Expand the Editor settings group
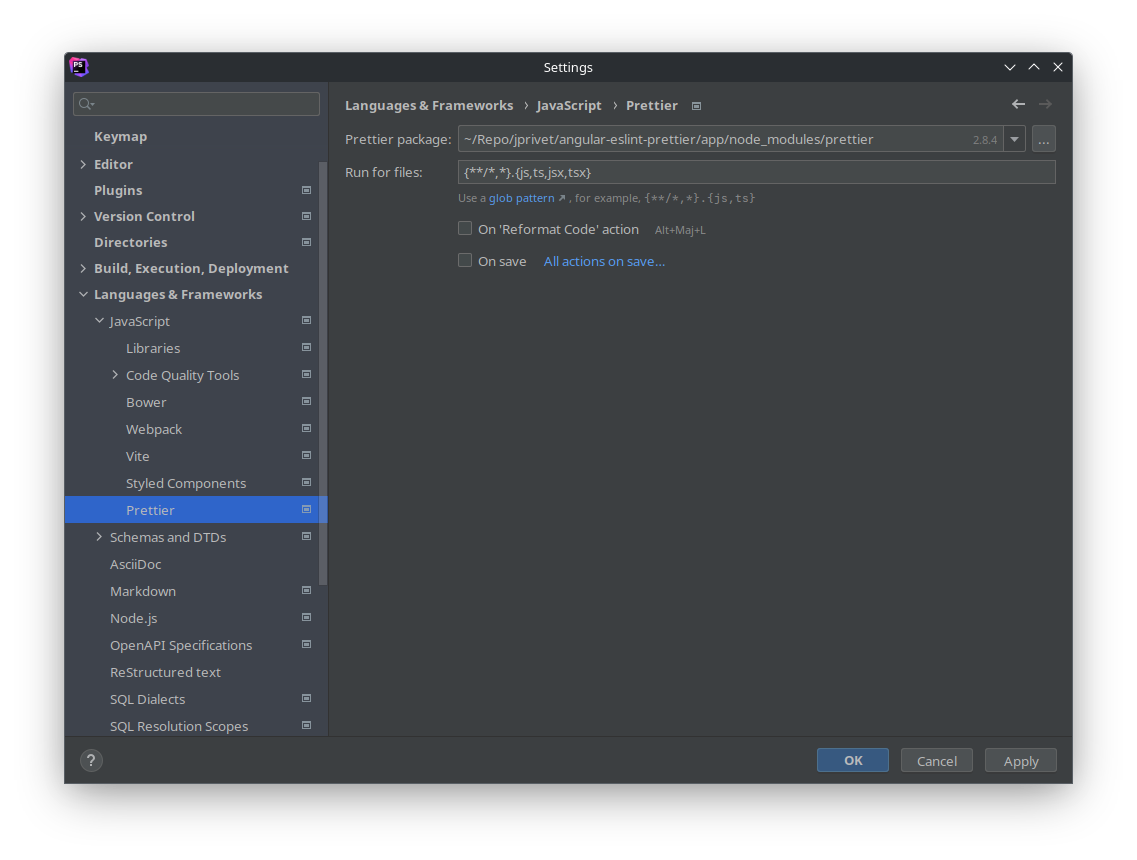 click(x=83, y=165)
